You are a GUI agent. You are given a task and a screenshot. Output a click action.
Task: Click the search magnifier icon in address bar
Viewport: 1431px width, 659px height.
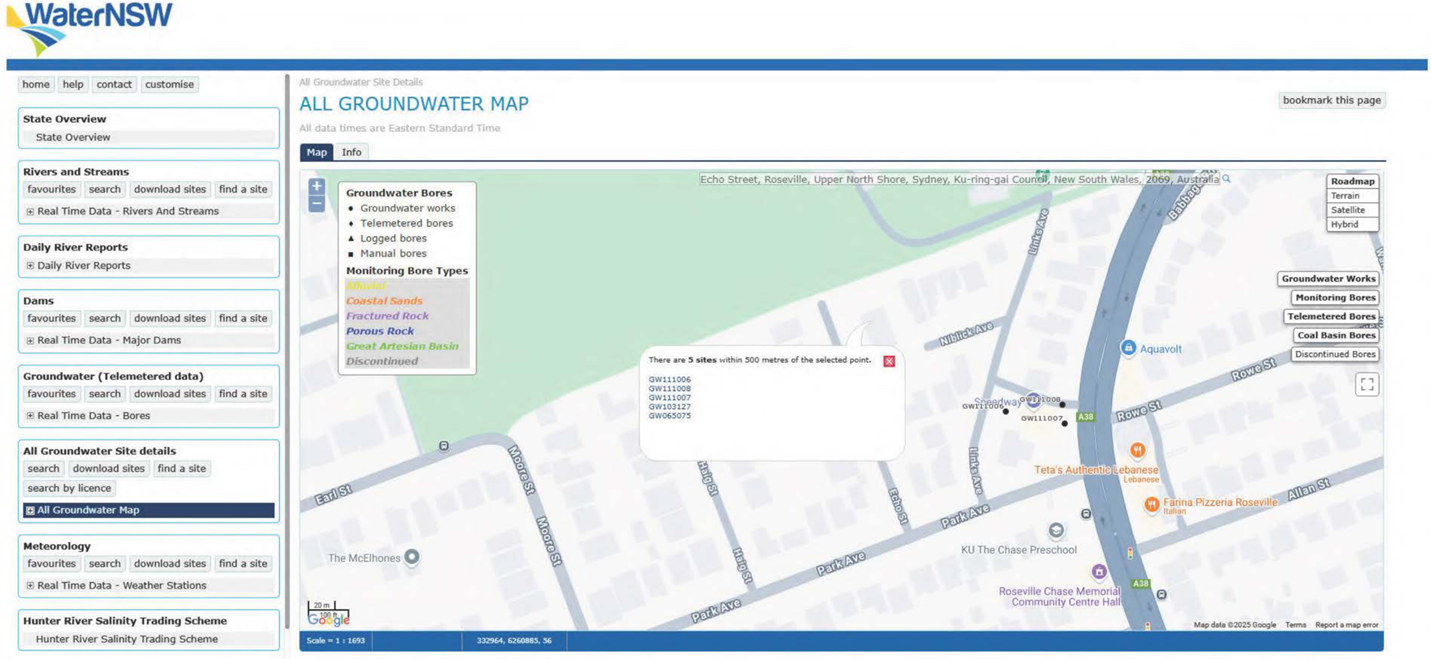coord(1227,179)
